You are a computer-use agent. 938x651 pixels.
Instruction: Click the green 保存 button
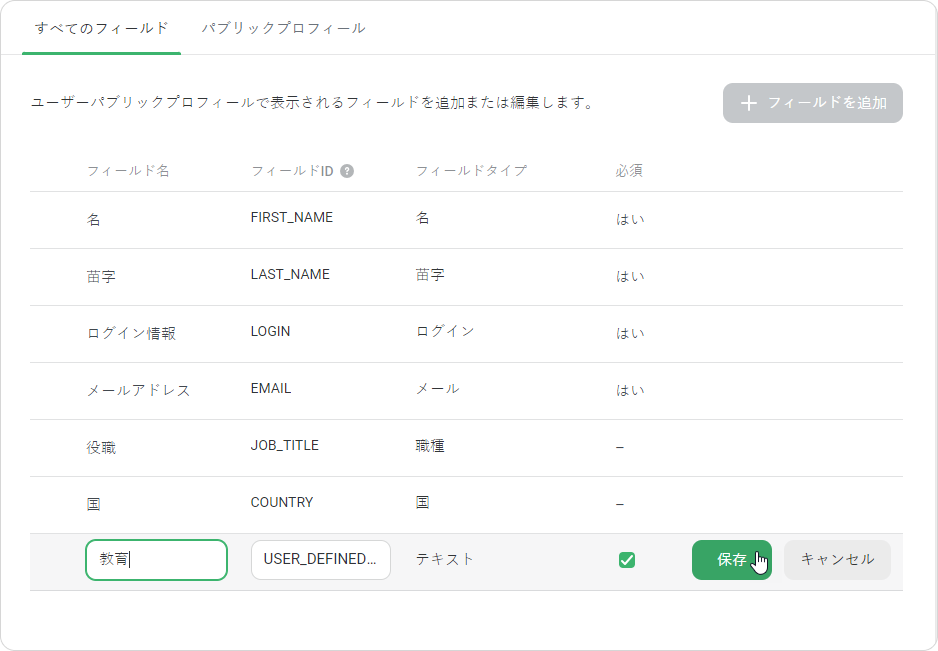pyautogui.click(x=732, y=560)
